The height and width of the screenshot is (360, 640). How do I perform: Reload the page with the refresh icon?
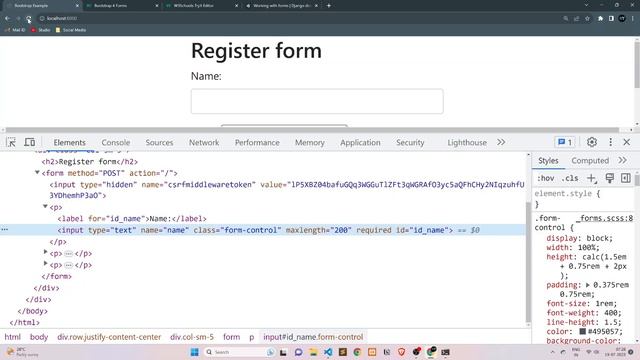coord(29,18)
